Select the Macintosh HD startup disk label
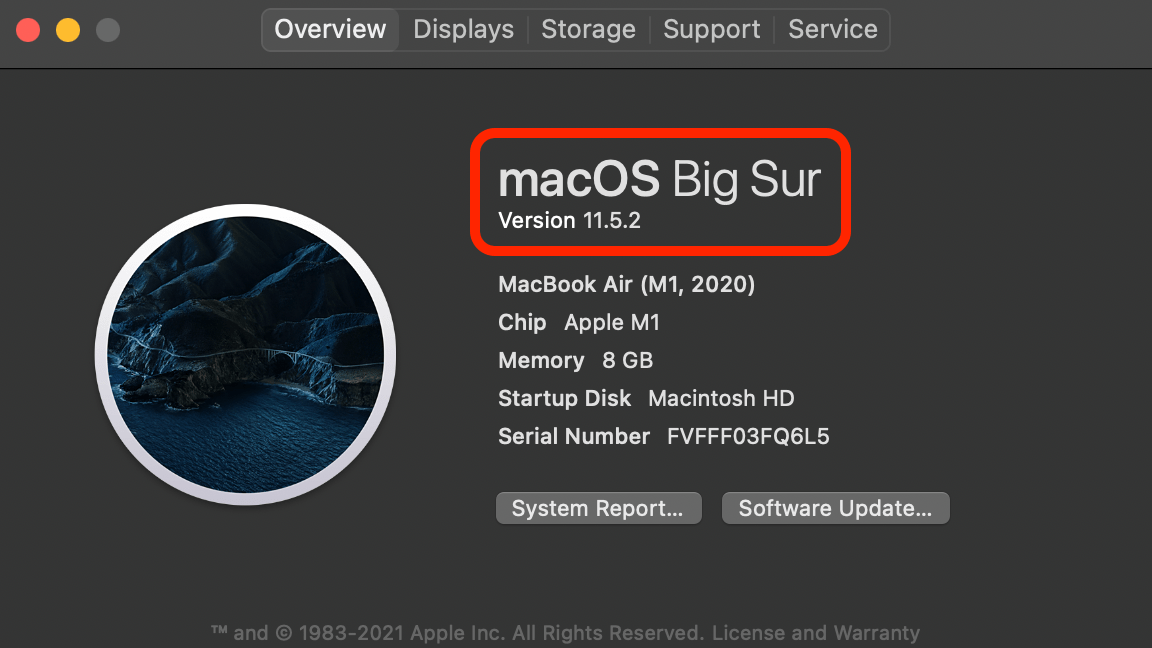Screen dimensions: 1152x648 coord(720,398)
